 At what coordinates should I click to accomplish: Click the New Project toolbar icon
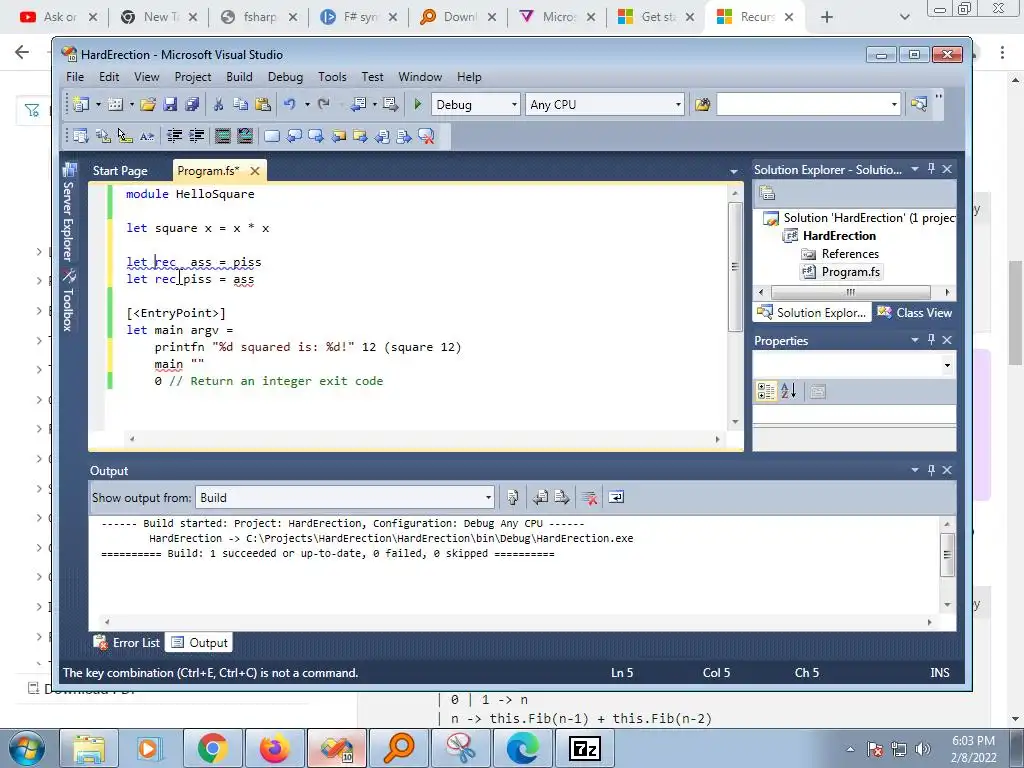point(81,104)
